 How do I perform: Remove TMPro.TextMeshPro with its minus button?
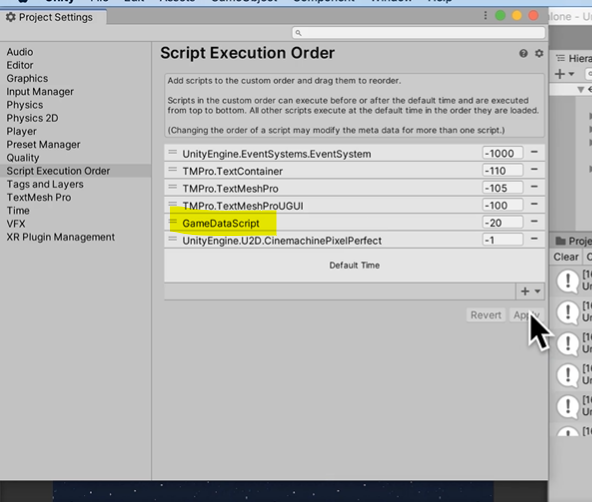[x=534, y=187]
